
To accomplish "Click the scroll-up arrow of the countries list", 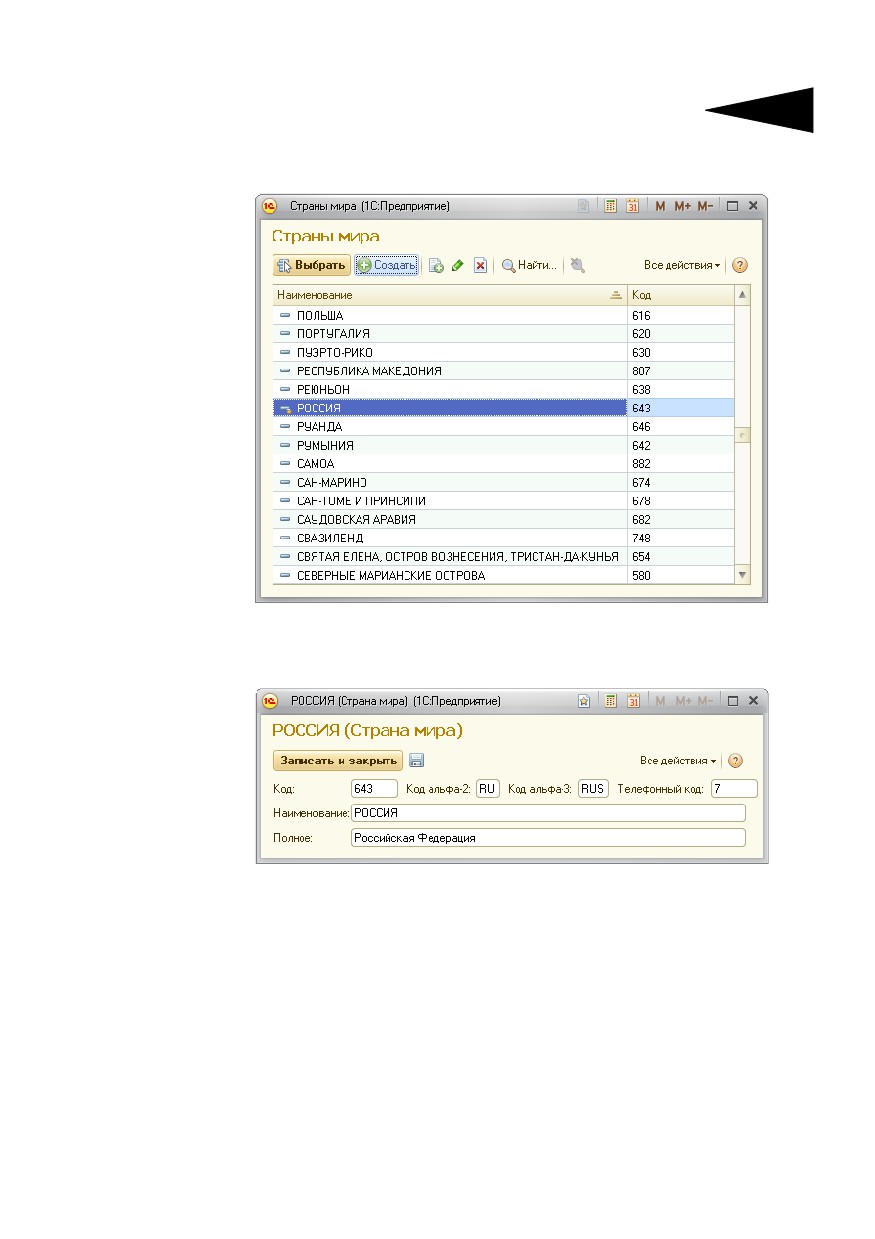I will 742,295.
